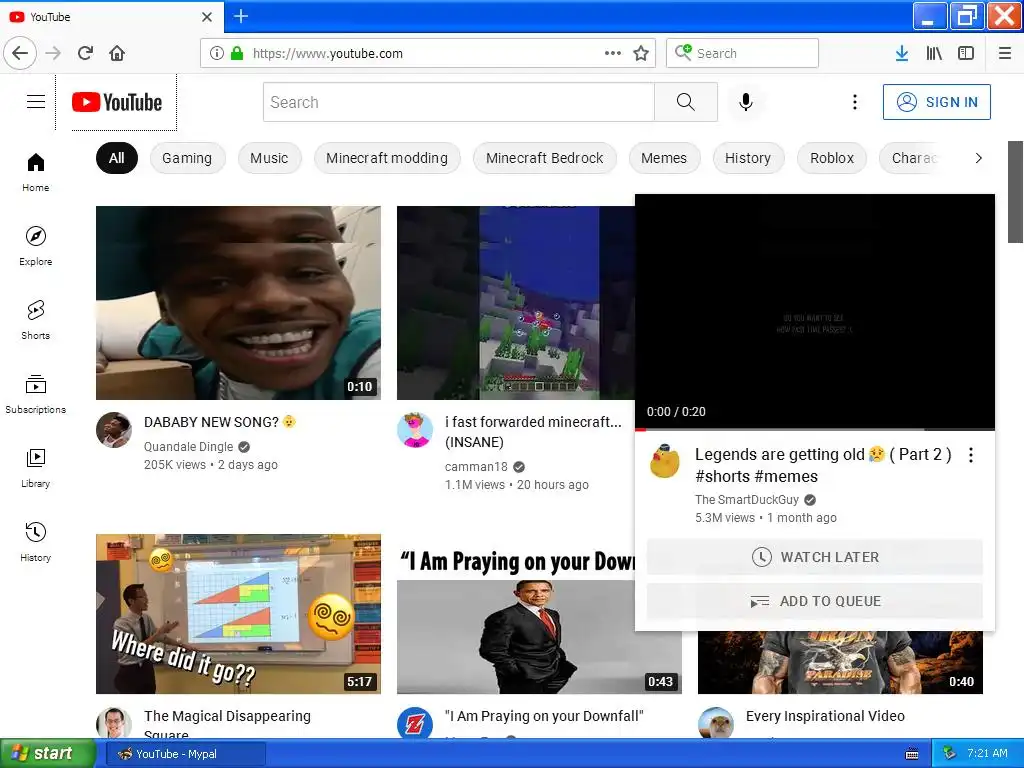1024x768 pixels.
Task: Select the Gaming filter chip
Action: pos(187,158)
